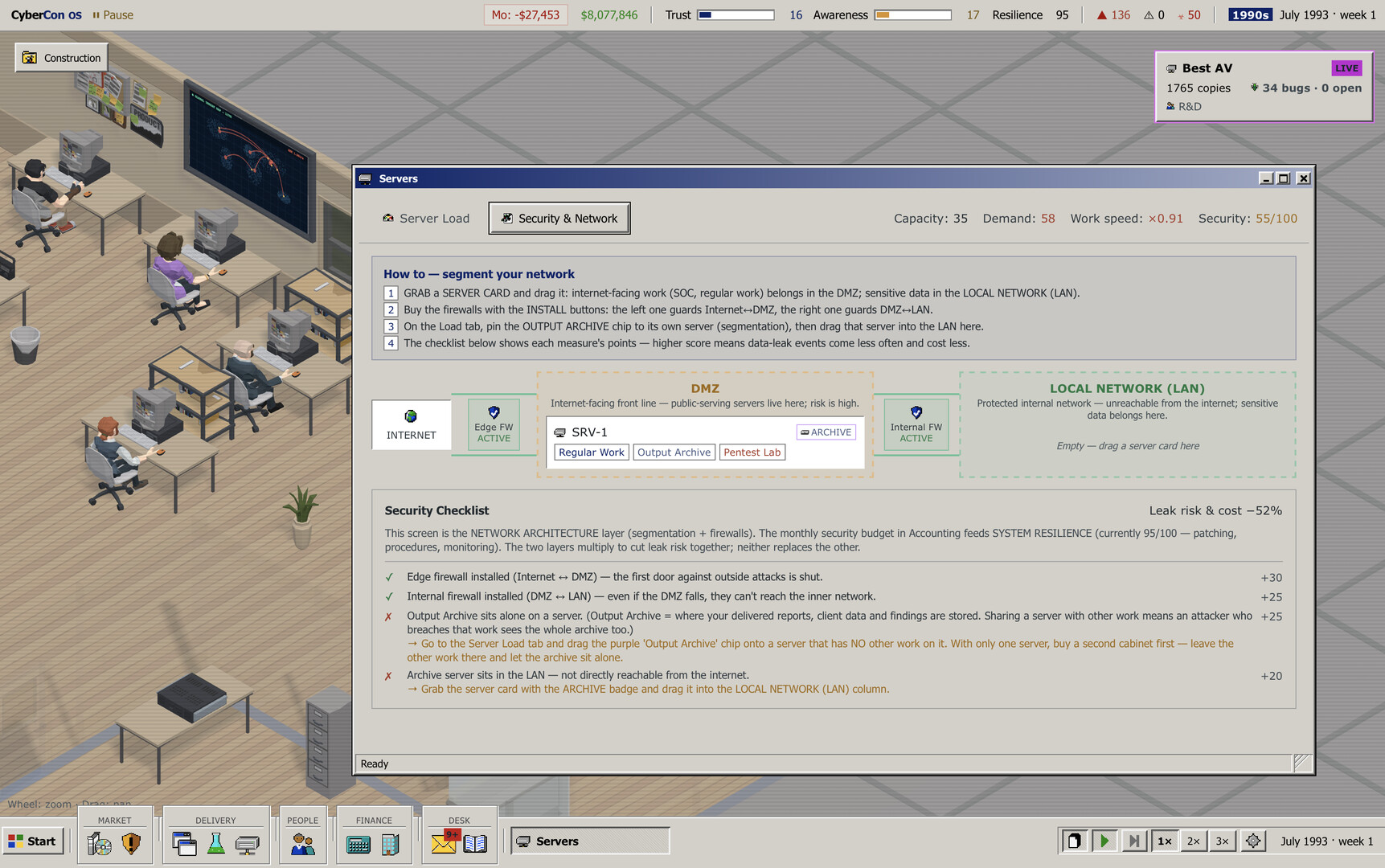Click the warning triangle 0 indicator

click(x=1154, y=15)
